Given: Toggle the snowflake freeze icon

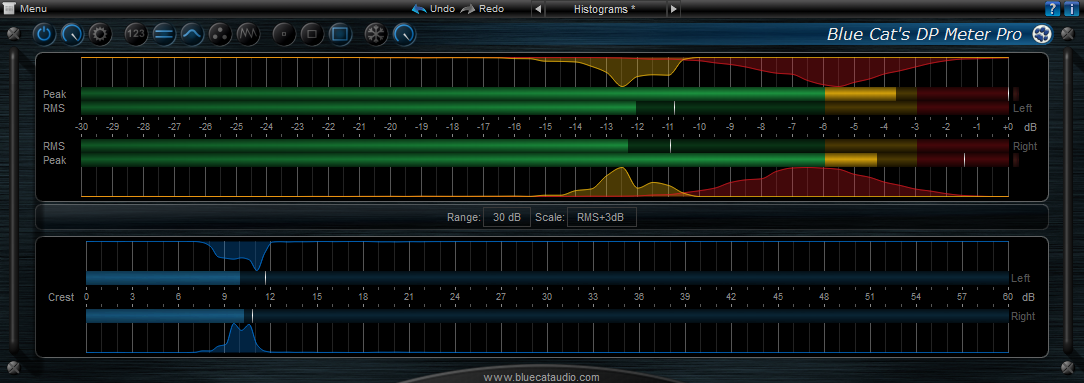Looking at the screenshot, I should pos(377,34).
